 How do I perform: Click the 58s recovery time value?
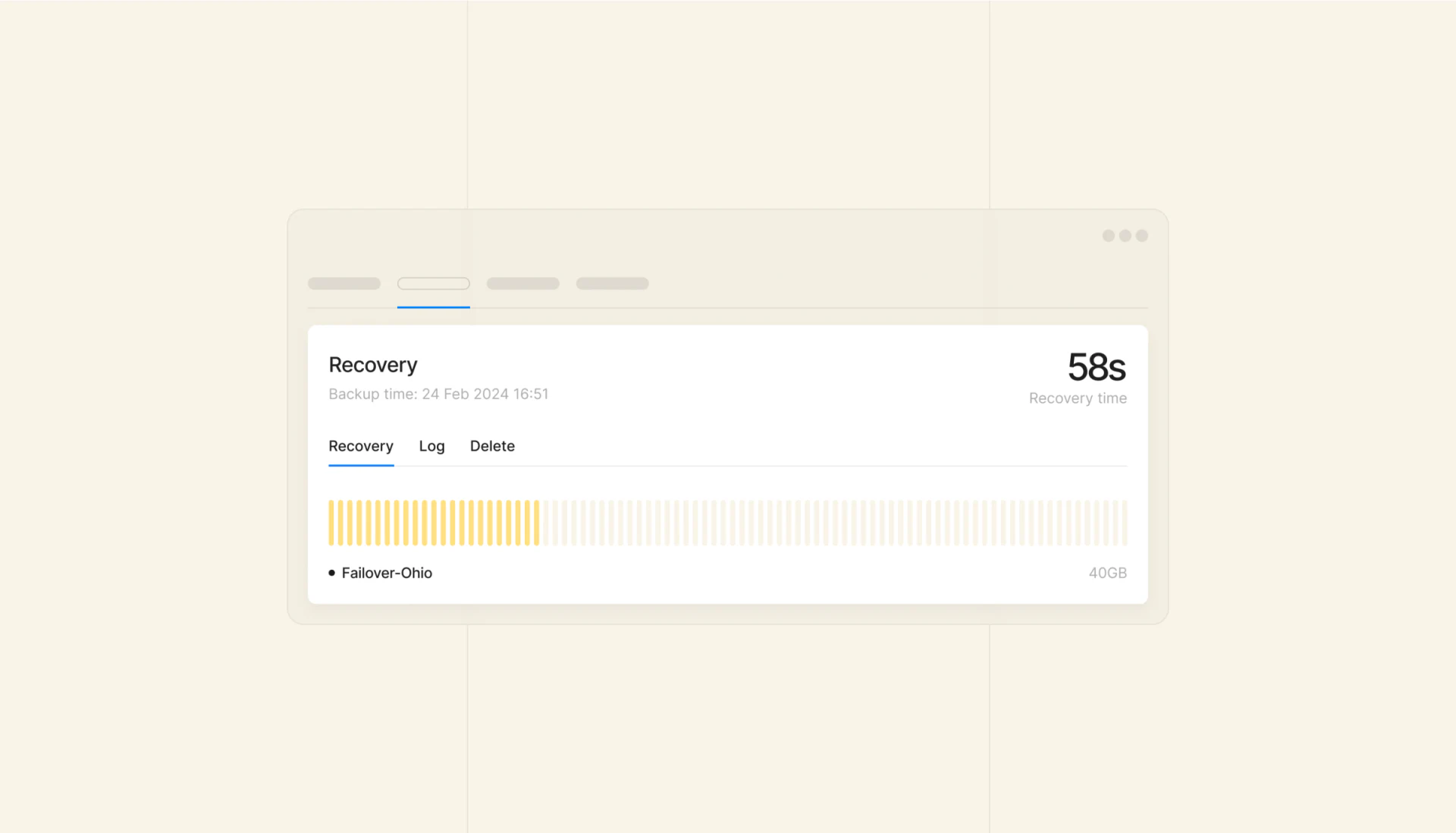1097,367
